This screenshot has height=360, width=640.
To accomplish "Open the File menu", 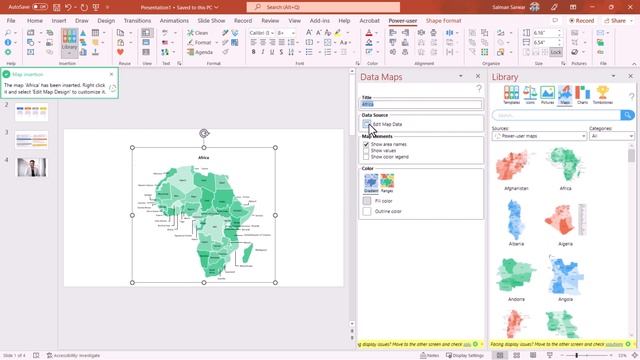I will click(11, 20).
